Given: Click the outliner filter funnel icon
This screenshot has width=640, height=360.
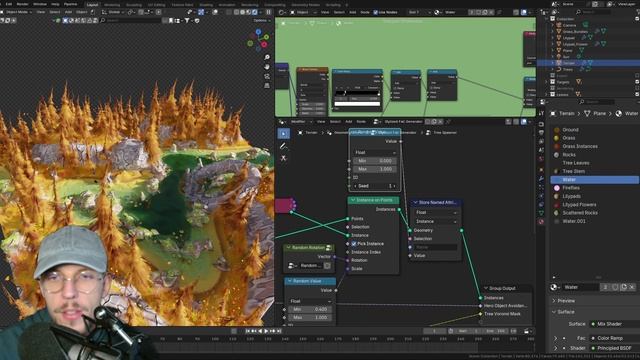Looking at the screenshot, I should click(637, 12).
